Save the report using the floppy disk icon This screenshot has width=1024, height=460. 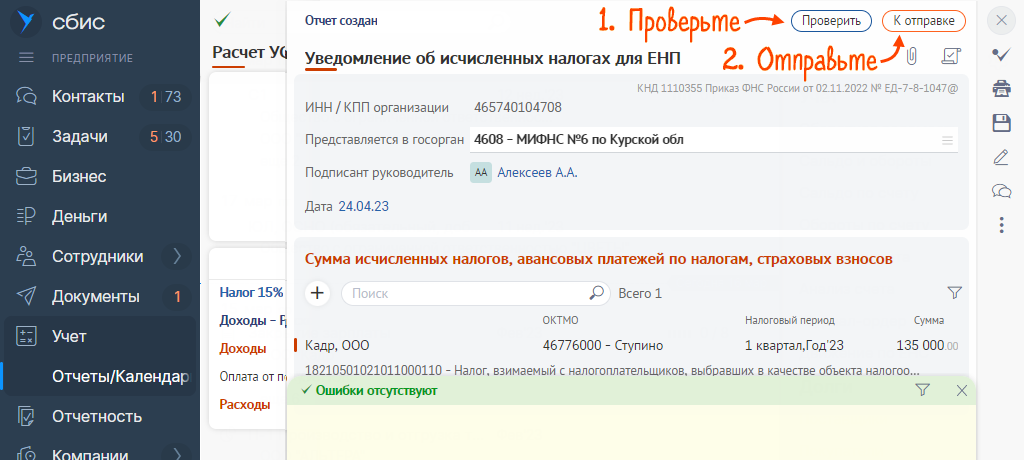[1000, 123]
